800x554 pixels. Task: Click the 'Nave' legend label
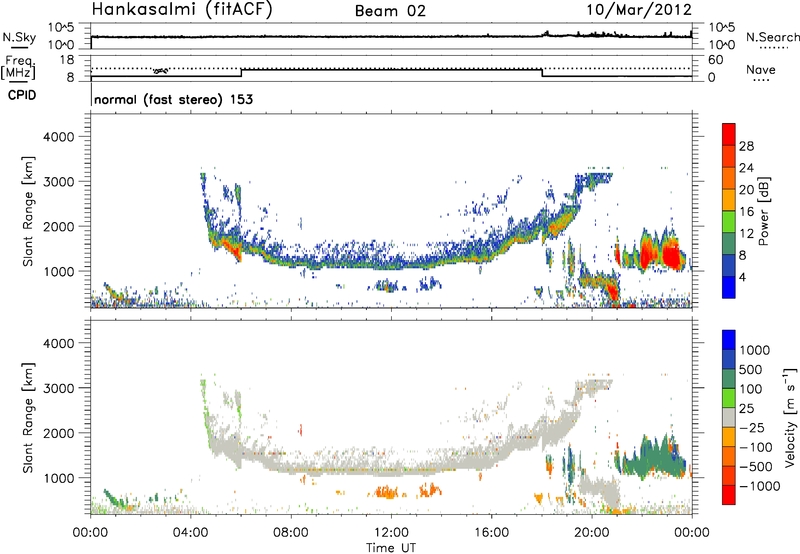(x=761, y=69)
